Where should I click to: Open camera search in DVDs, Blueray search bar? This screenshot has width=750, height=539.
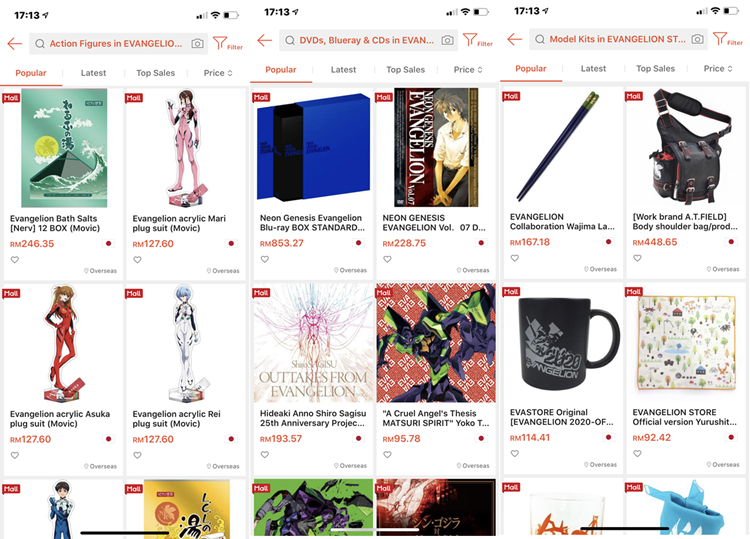click(447, 40)
